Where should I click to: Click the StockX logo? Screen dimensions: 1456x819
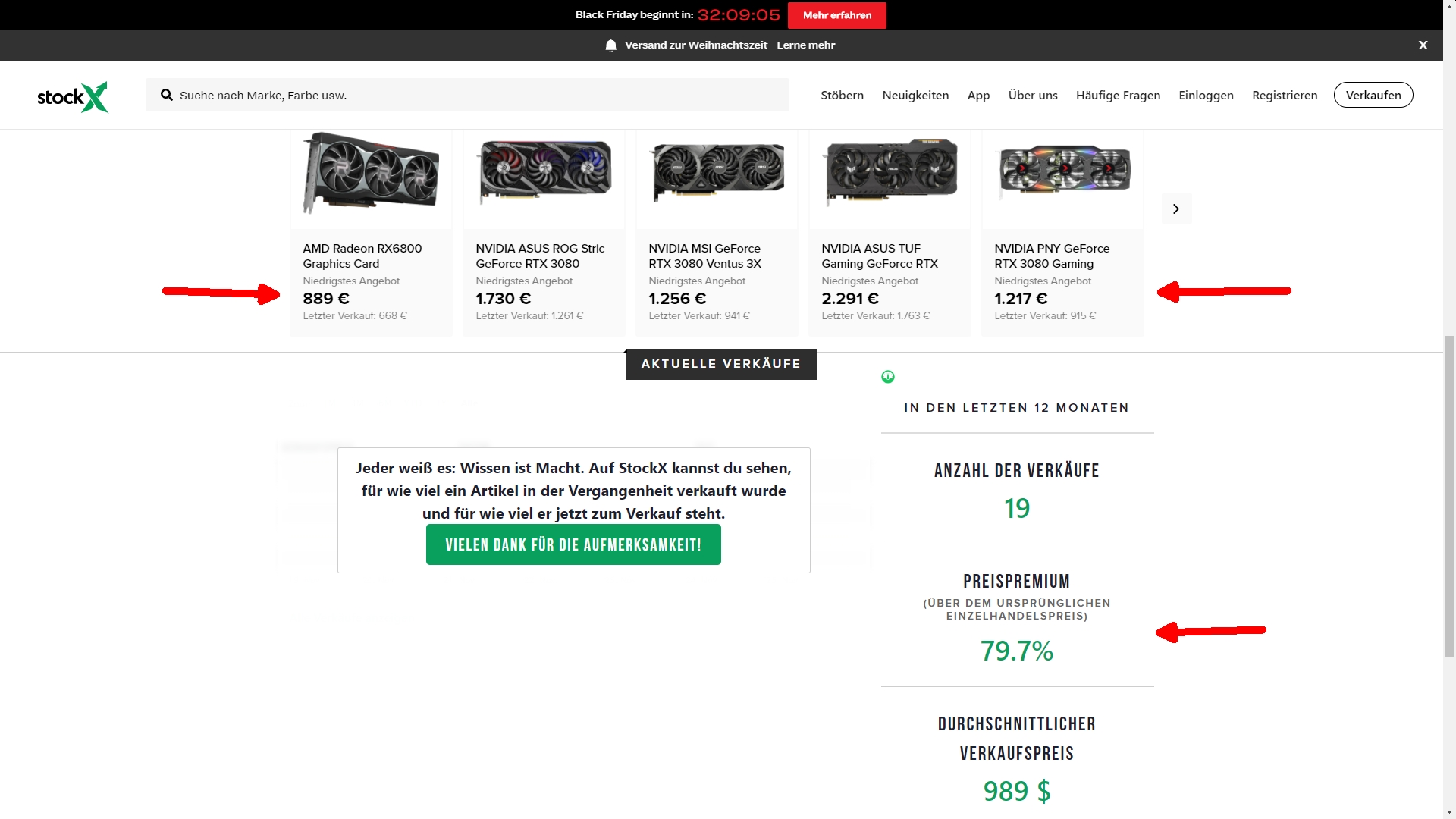coord(73,96)
